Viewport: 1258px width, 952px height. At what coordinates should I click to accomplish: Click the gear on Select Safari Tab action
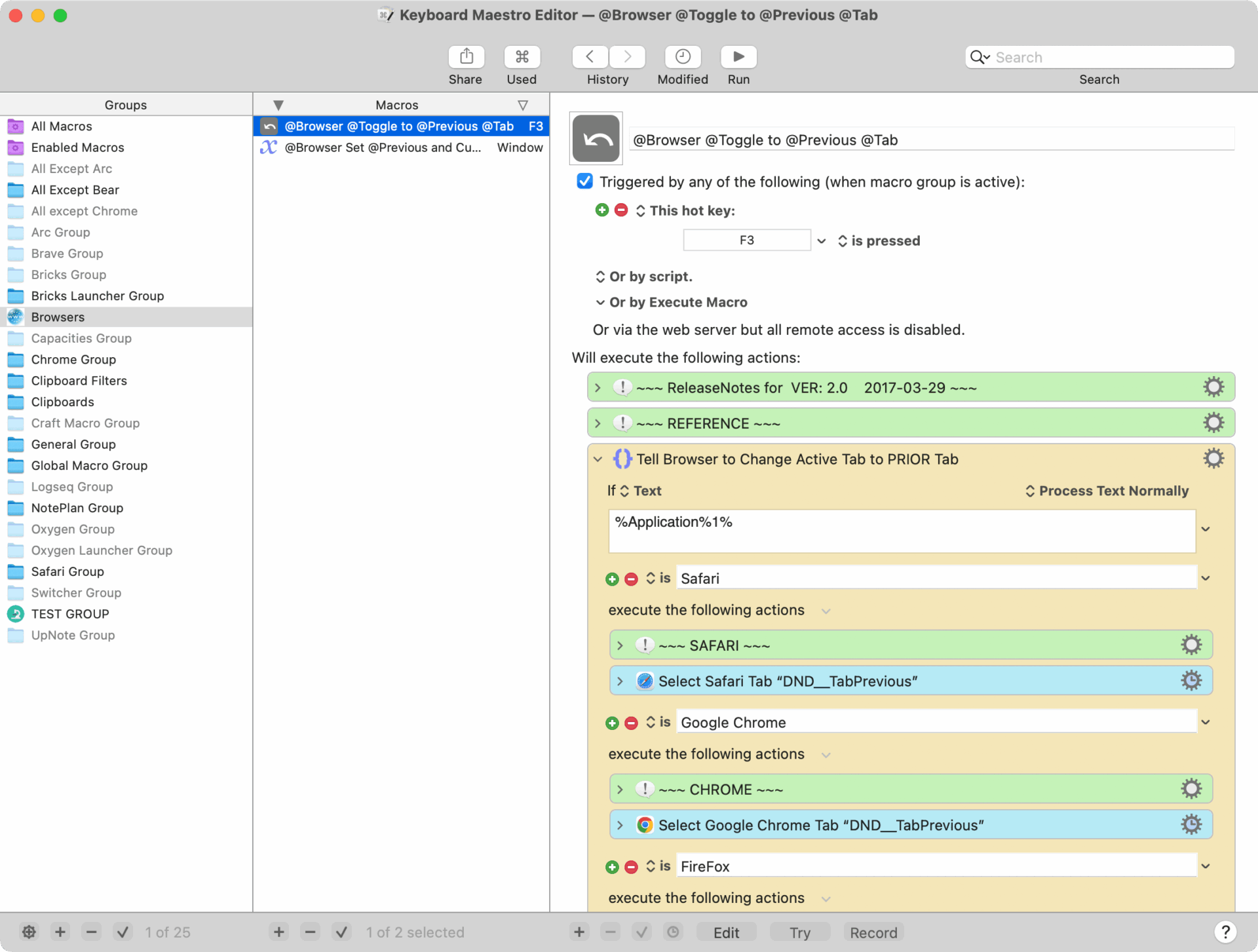(1191, 681)
